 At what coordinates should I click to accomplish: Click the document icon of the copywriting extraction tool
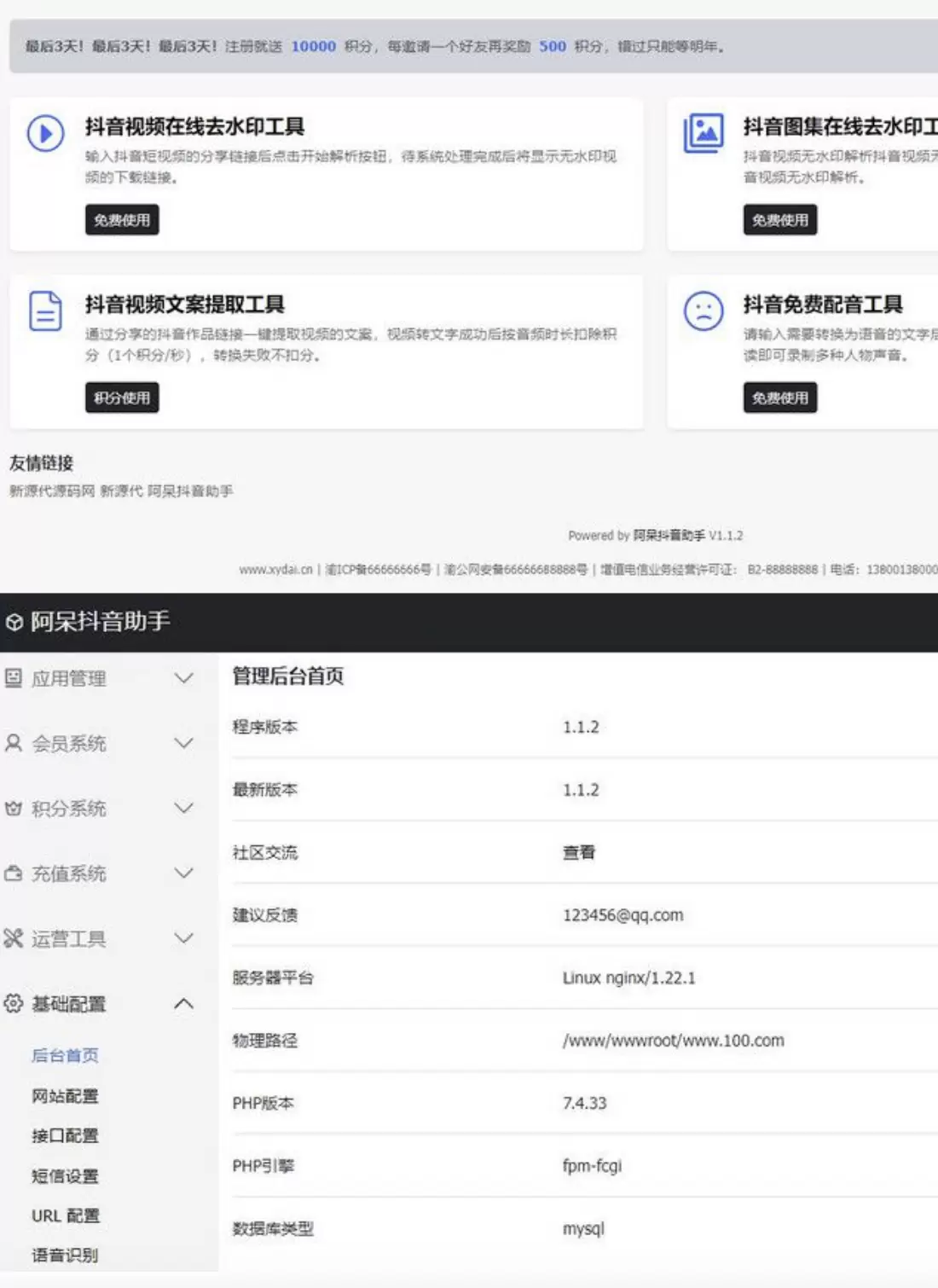pyautogui.click(x=45, y=311)
